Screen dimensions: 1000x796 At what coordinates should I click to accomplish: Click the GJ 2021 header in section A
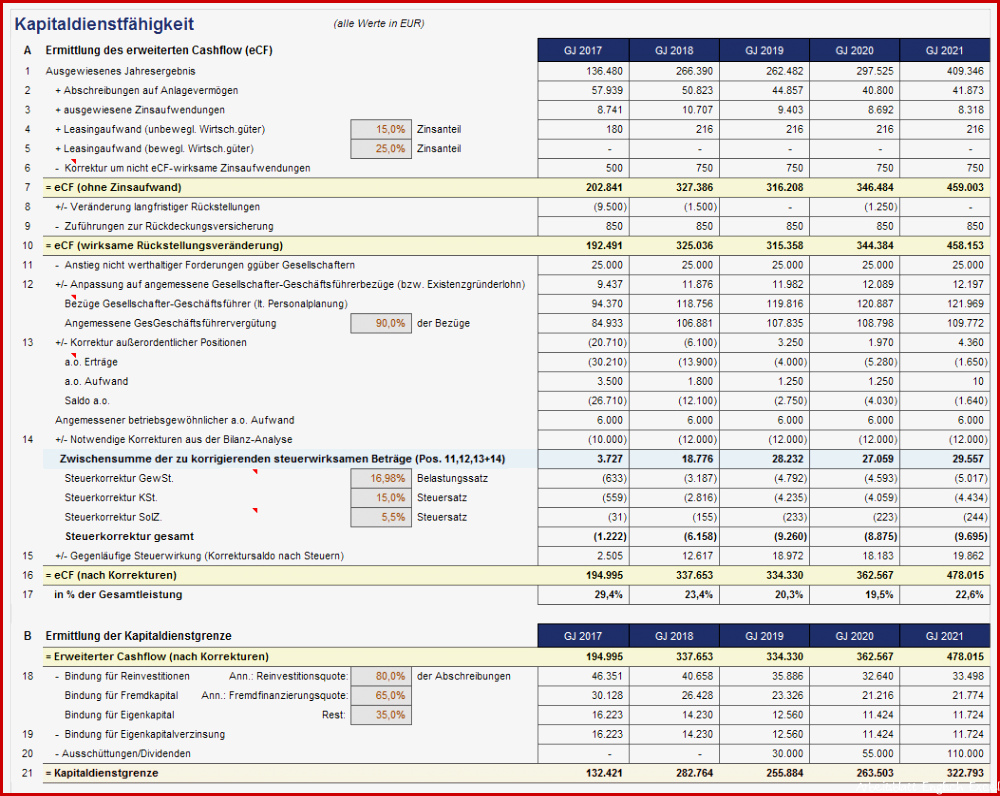pos(945,50)
